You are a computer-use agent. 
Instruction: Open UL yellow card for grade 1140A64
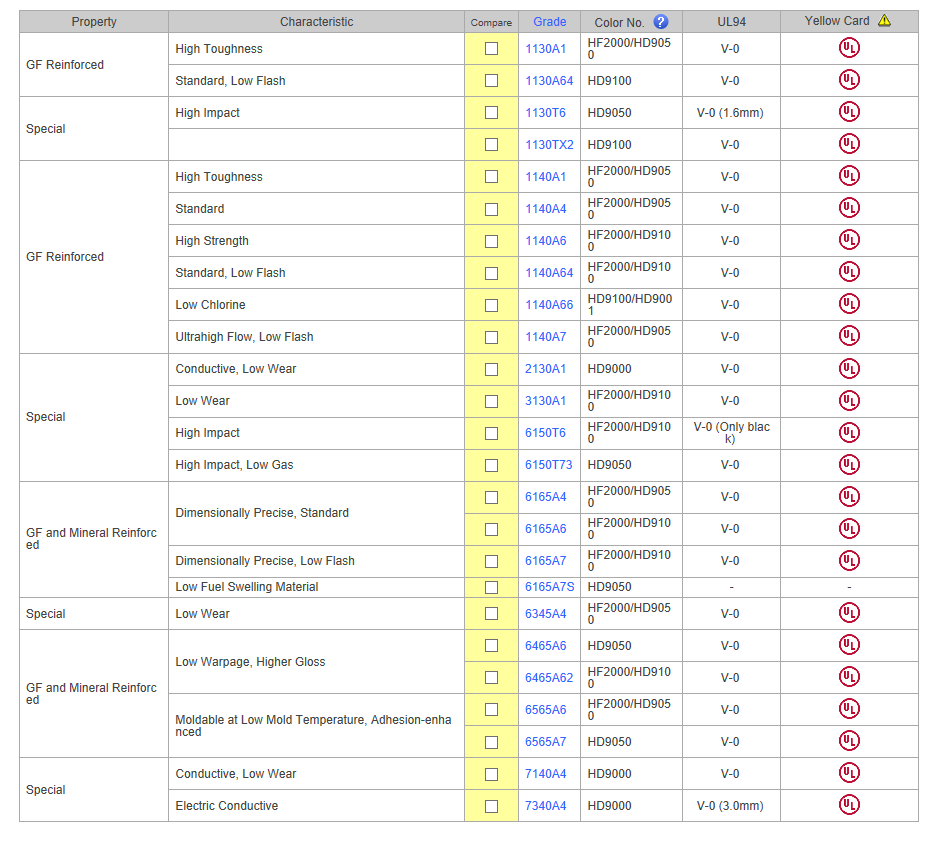(x=849, y=272)
